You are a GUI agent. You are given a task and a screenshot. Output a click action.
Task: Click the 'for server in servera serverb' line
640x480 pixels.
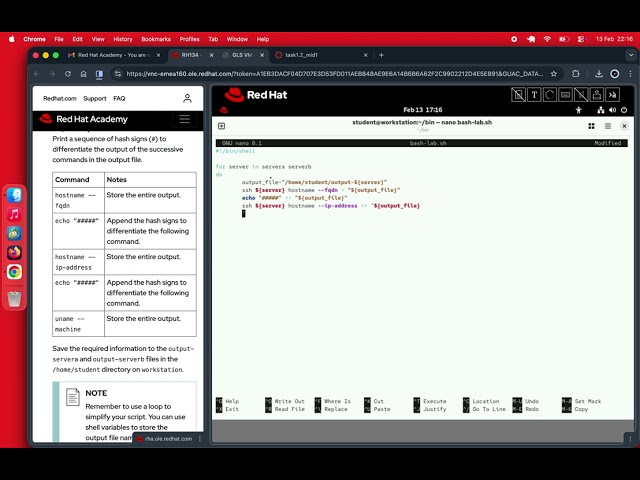click(263, 167)
